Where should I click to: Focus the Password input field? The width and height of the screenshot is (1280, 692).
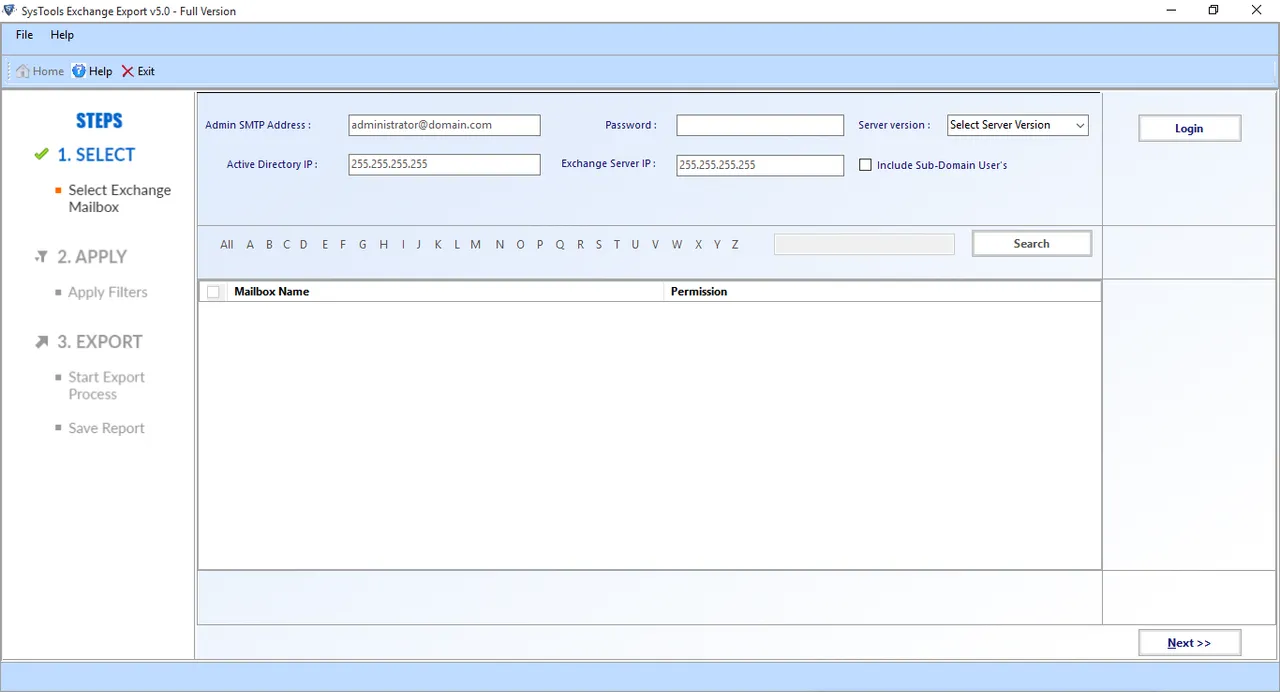click(760, 125)
